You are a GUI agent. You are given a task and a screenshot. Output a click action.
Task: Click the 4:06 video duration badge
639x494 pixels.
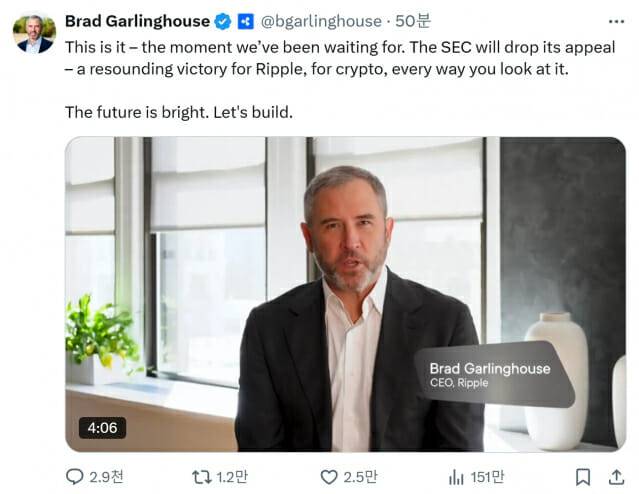pos(102,427)
